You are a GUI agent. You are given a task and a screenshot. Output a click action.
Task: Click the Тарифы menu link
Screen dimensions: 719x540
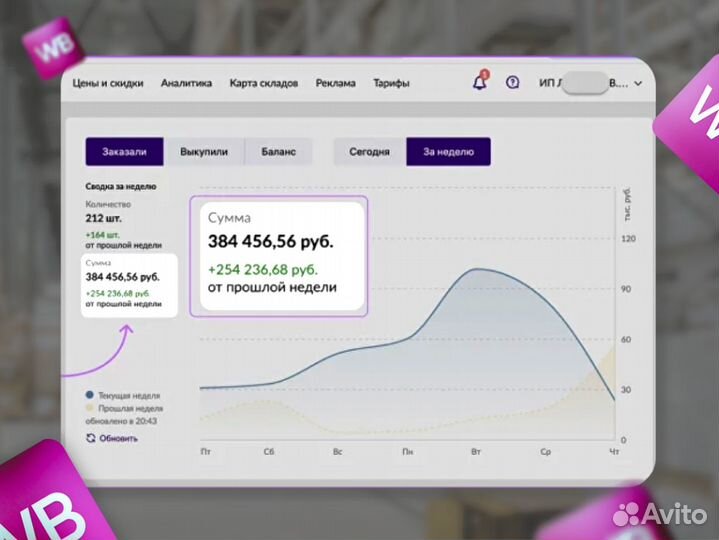pos(392,83)
